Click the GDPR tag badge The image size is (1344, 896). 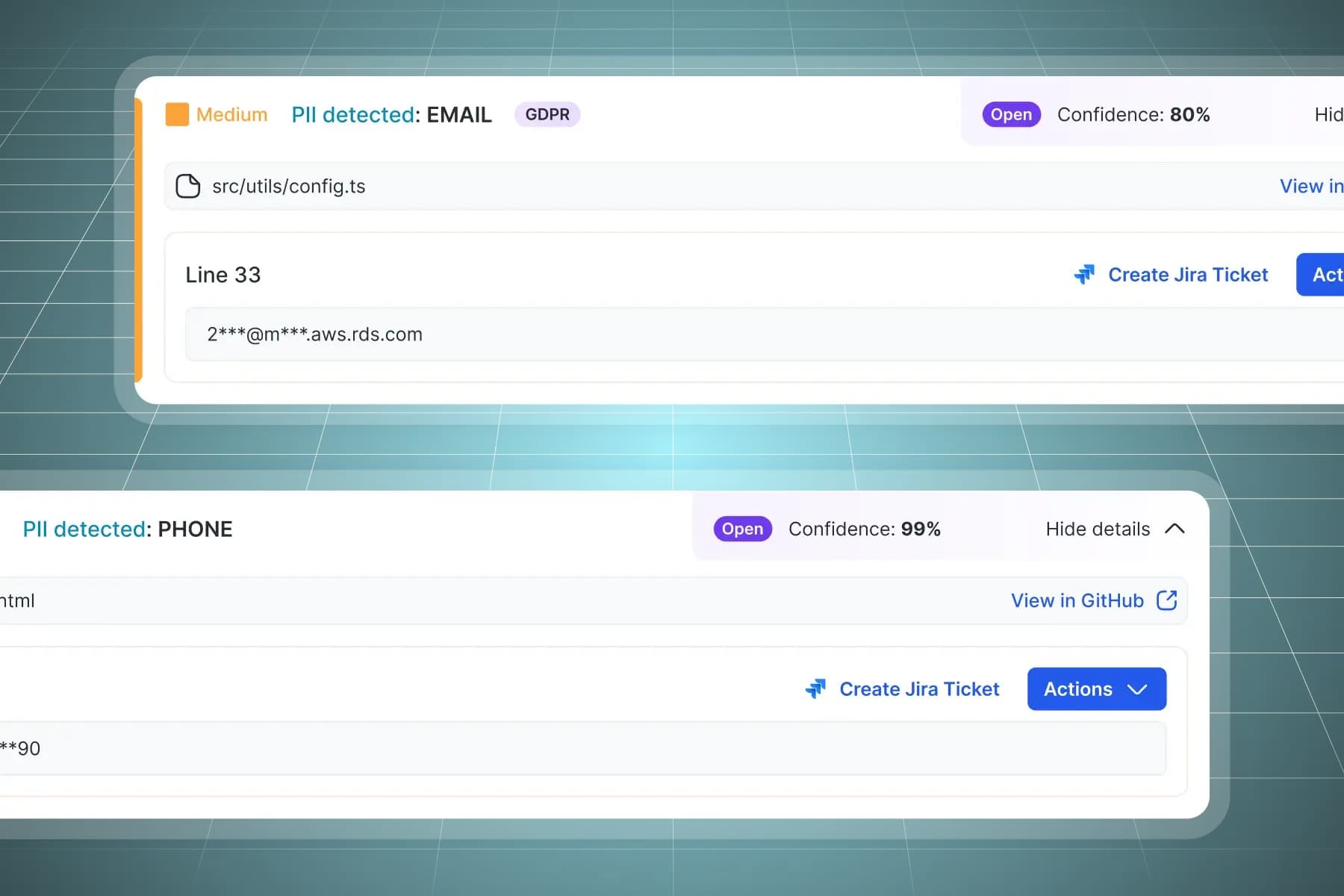pos(547,114)
